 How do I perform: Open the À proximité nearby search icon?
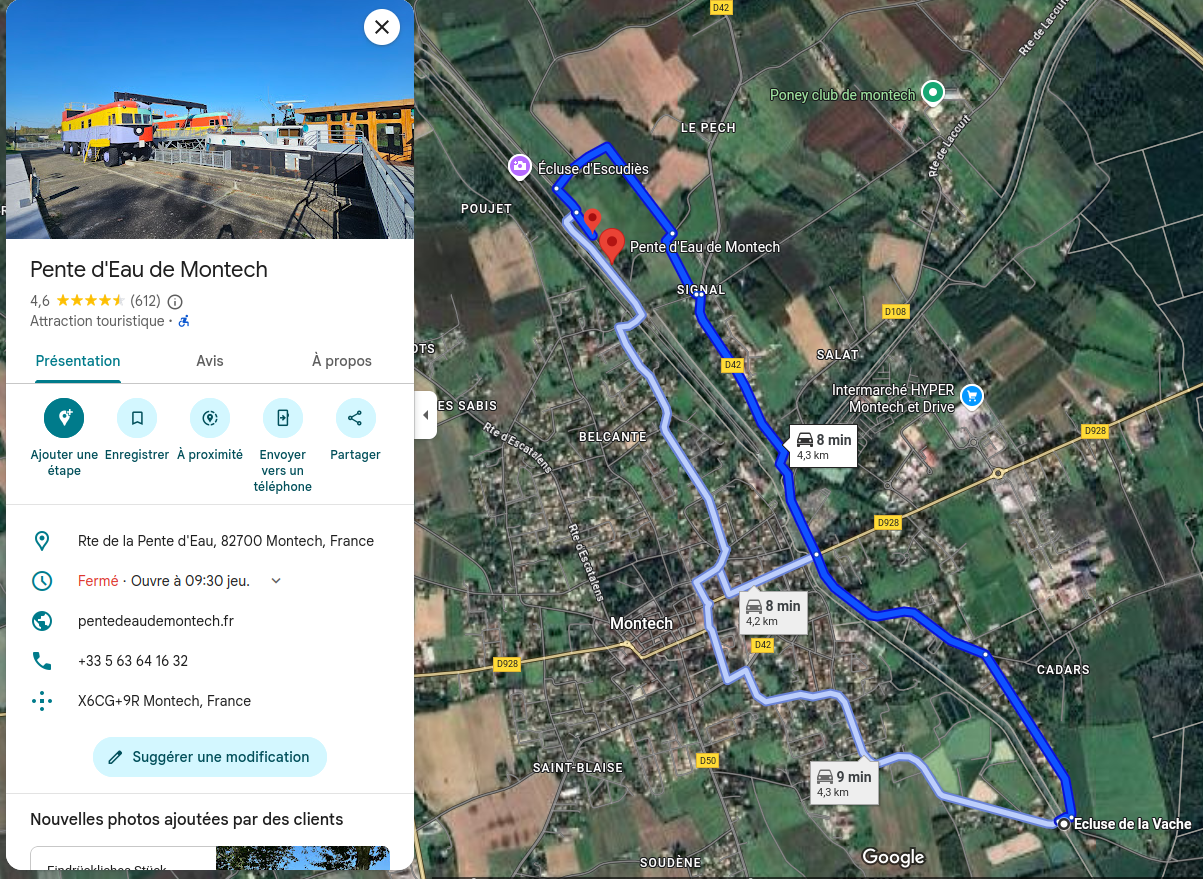click(210, 418)
